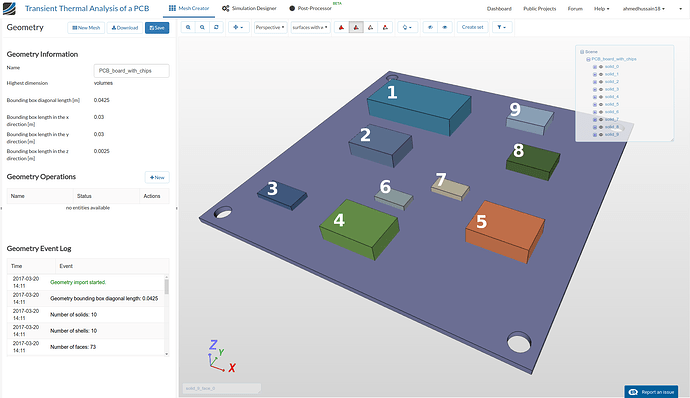Image resolution: width=690 pixels, height=398 pixels.
Task: Click the highlighted surfaces-with-edges render icon
Action: [x=356, y=27]
